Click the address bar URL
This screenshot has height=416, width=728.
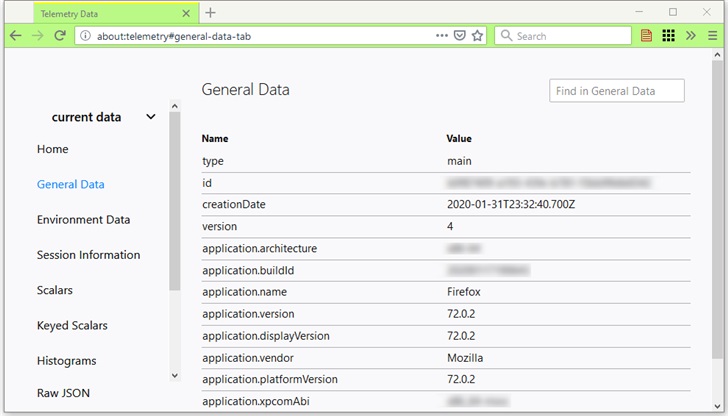(x=174, y=36)
